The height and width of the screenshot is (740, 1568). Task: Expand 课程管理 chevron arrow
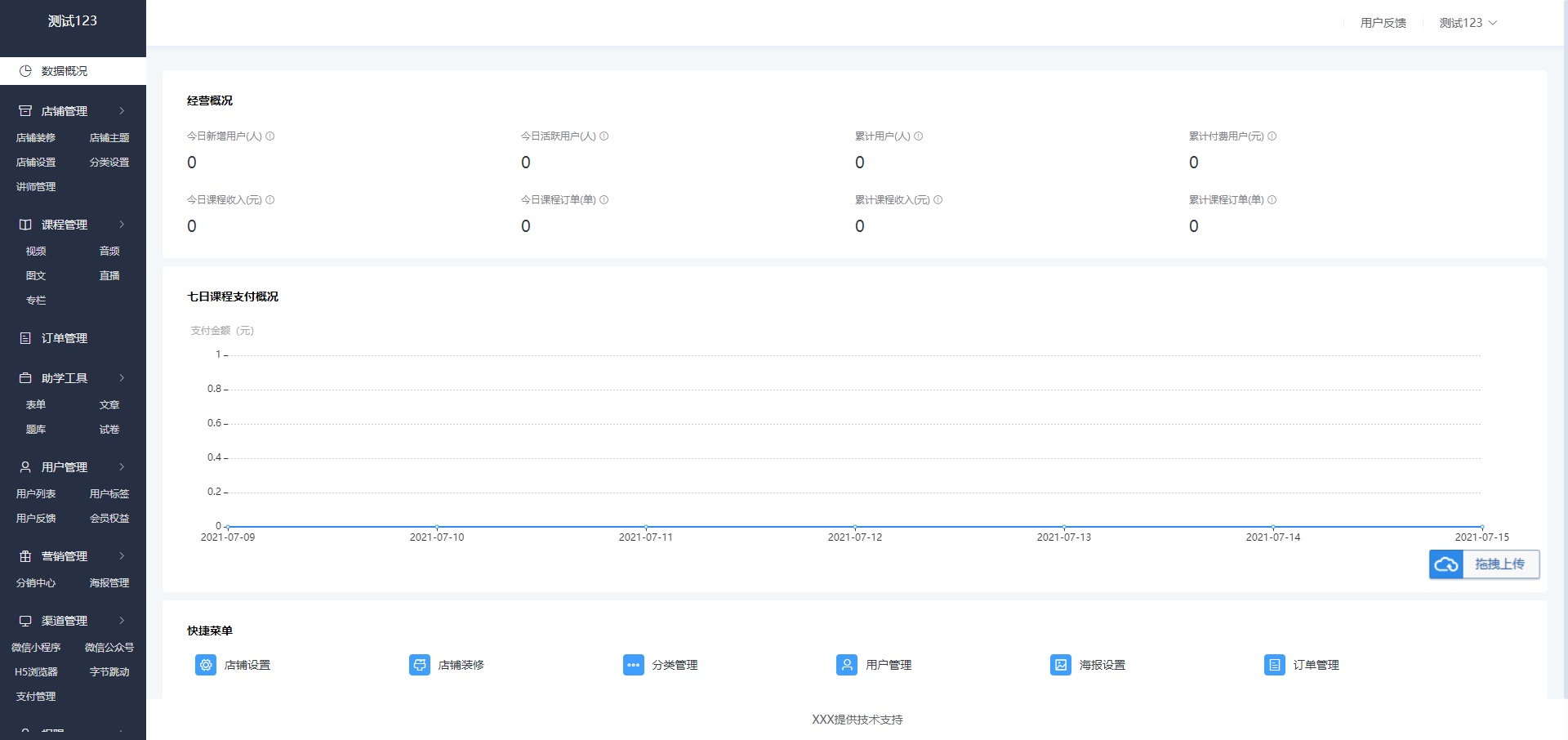point(122,225)
